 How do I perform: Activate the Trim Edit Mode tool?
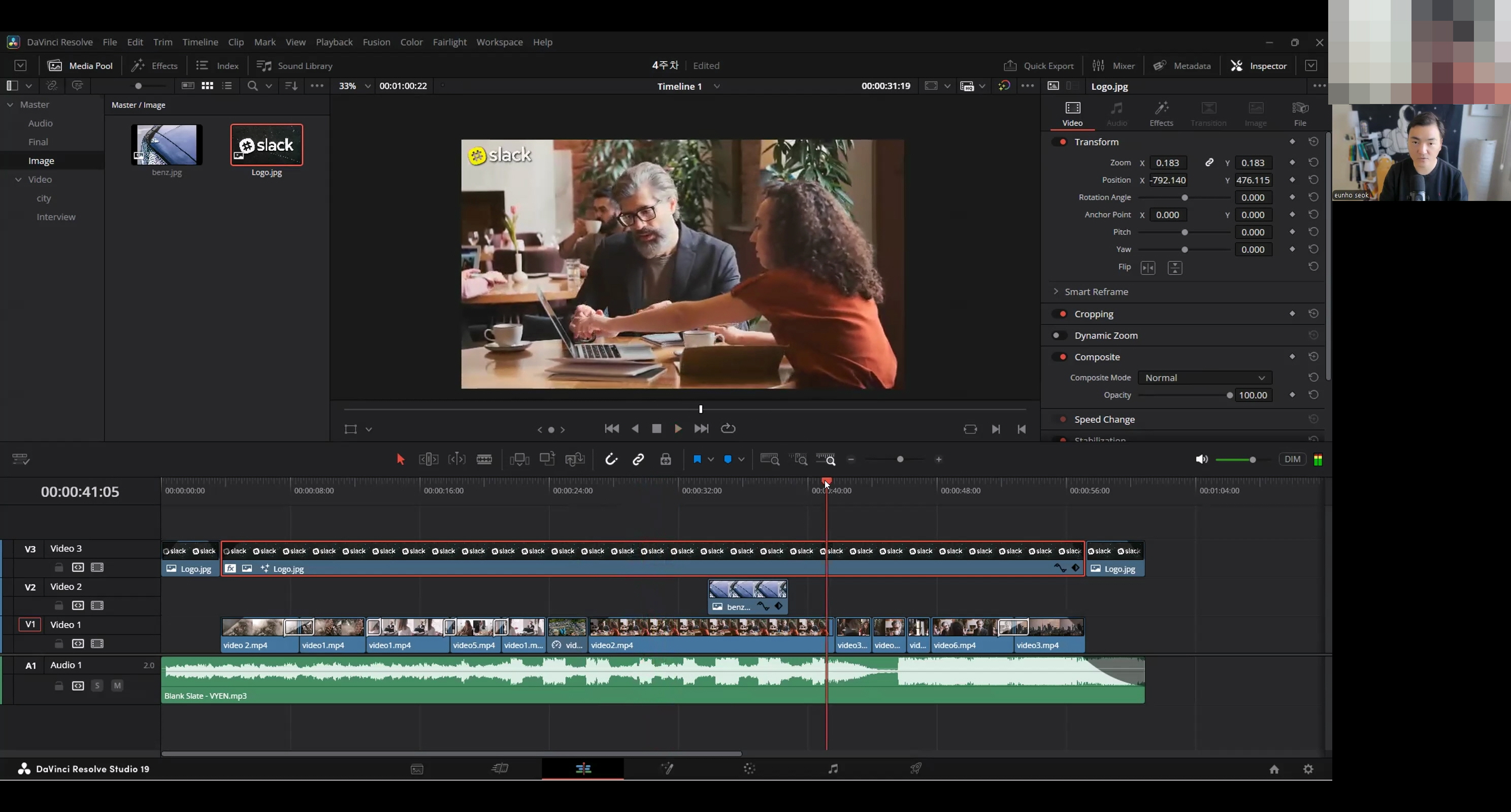(x=428, y=460)
